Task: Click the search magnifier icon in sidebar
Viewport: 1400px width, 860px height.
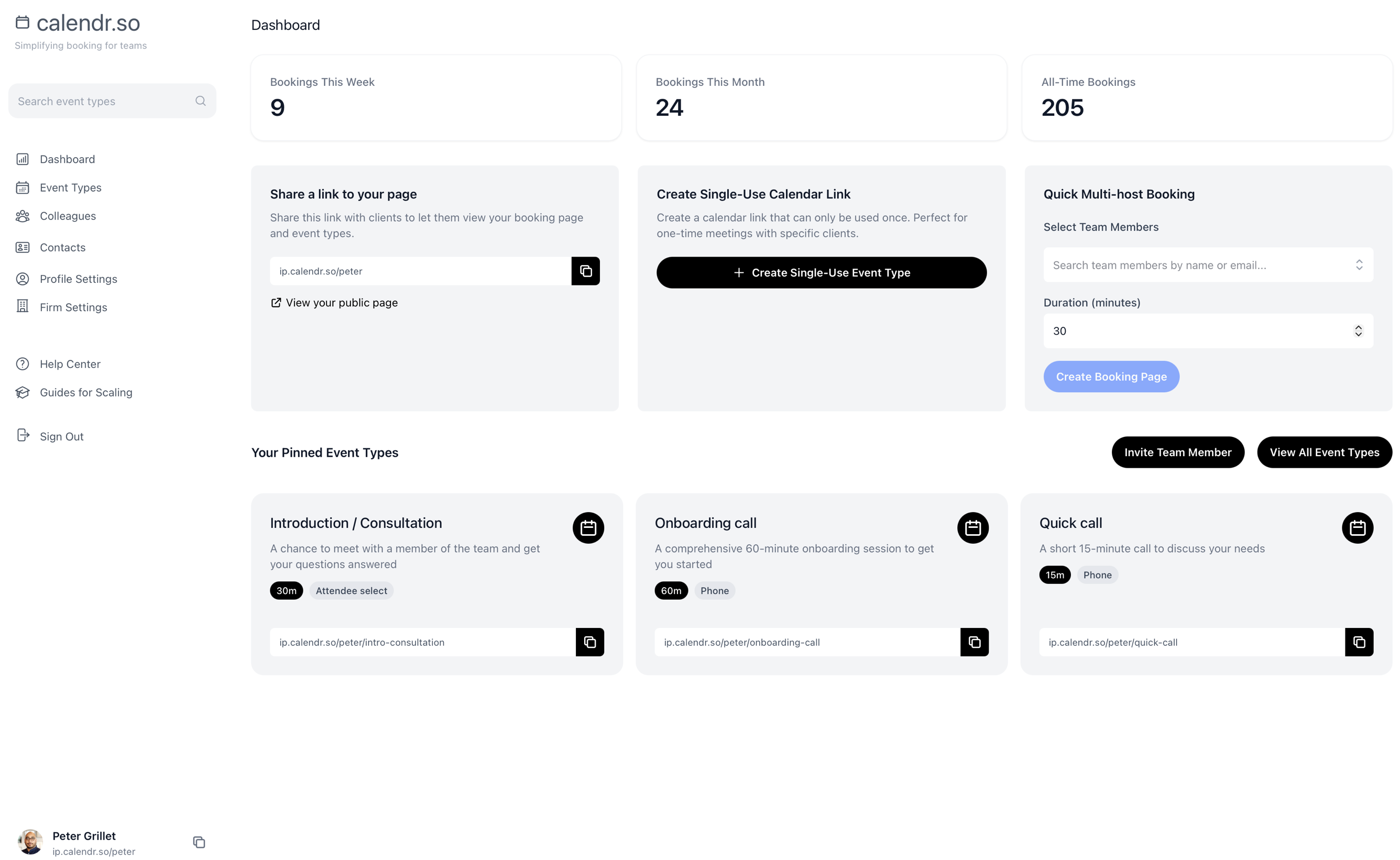Action: 200,101
